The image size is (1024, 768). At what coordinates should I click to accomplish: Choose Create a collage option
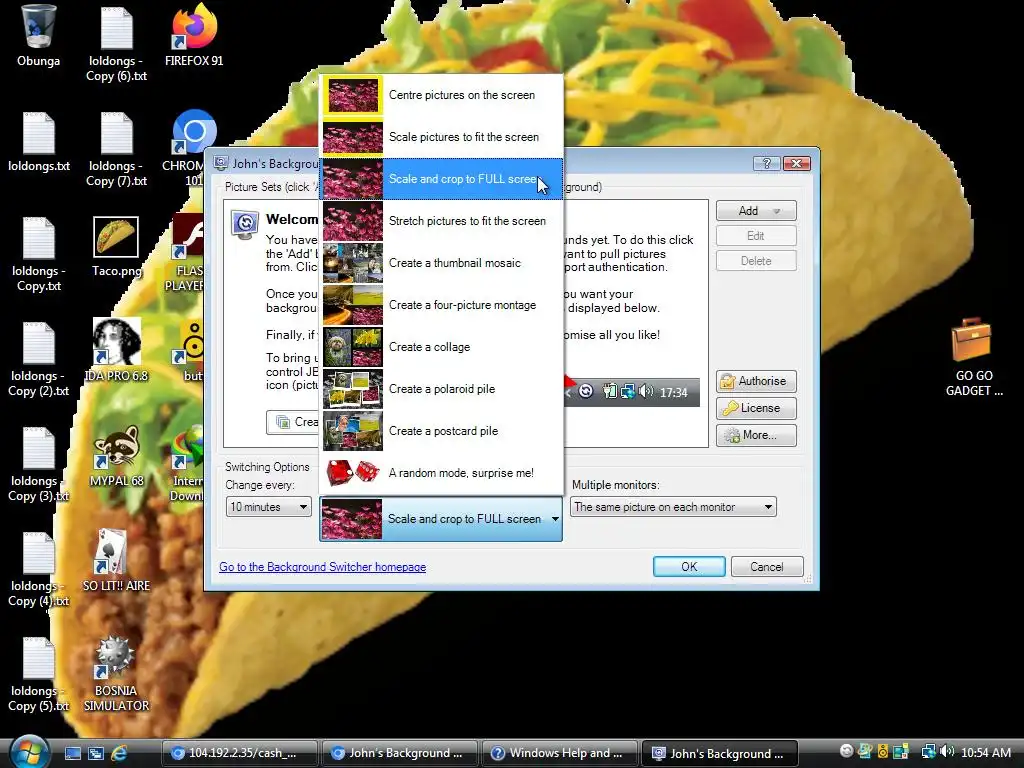click(441, 347)
